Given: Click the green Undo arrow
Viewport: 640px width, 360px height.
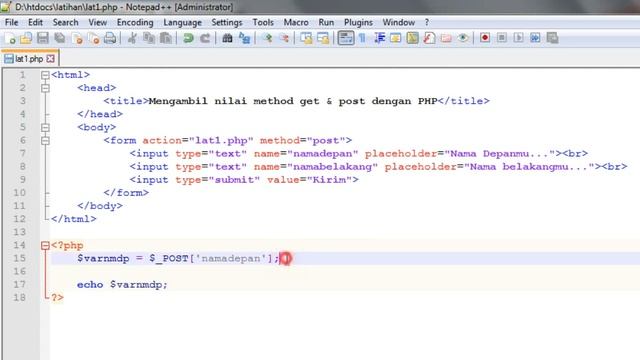Looking at the screenshot, I should [188, 38].
